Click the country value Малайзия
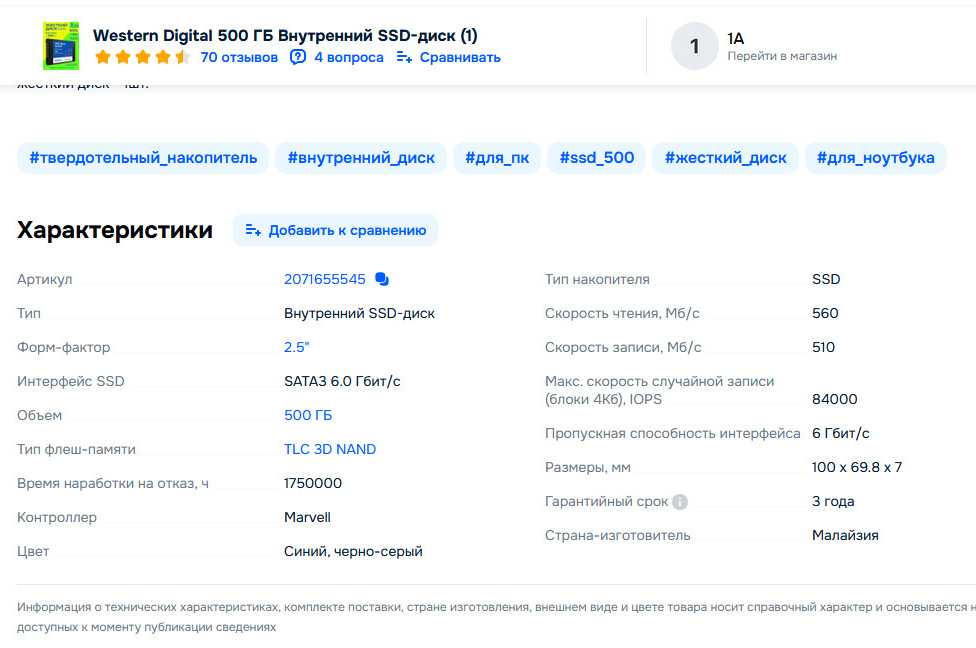This screenshot has width=976, height=648. pos(845,535)
